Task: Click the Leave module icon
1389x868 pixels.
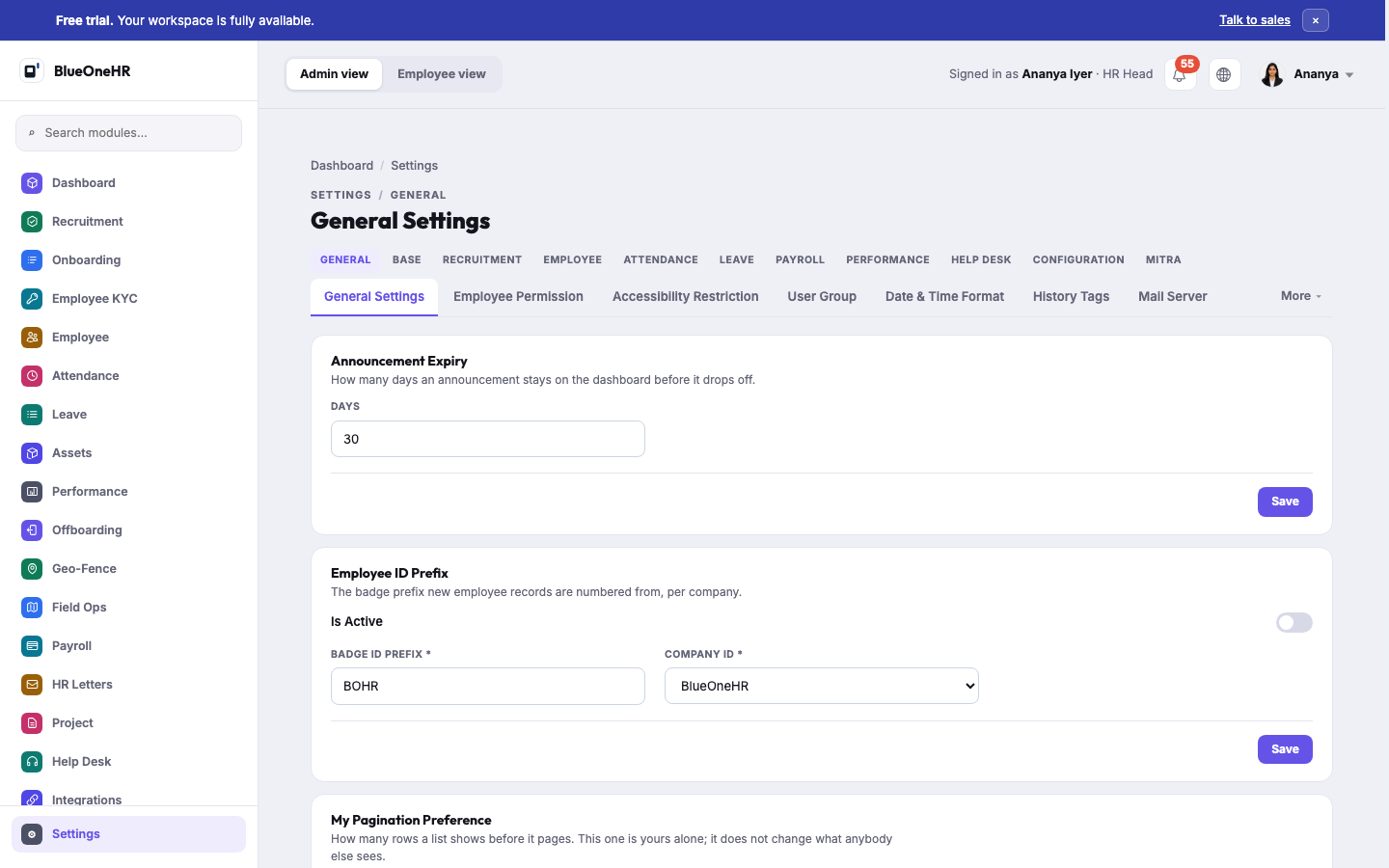Action: [x=32, y=415]
